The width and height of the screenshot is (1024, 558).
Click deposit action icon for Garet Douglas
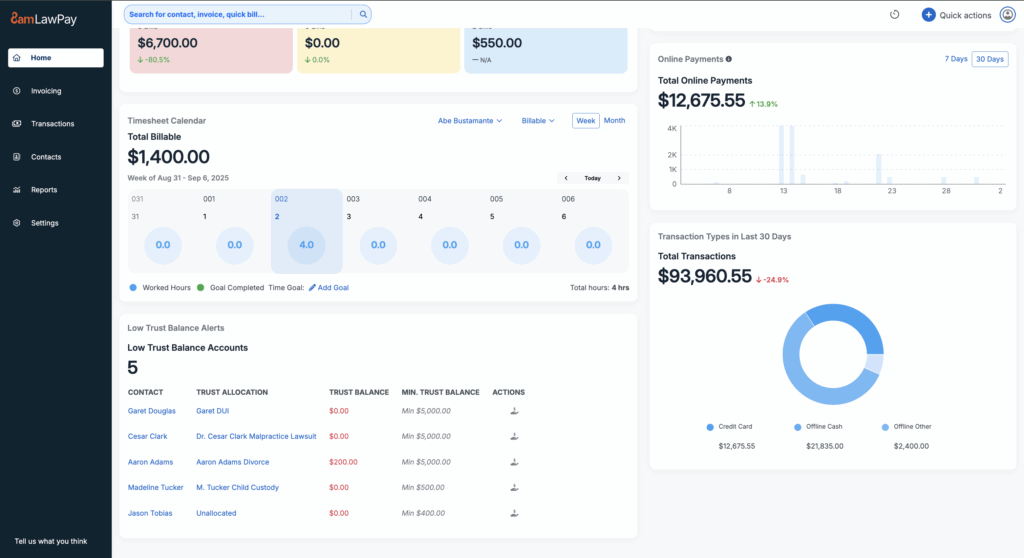pos(514,411)
